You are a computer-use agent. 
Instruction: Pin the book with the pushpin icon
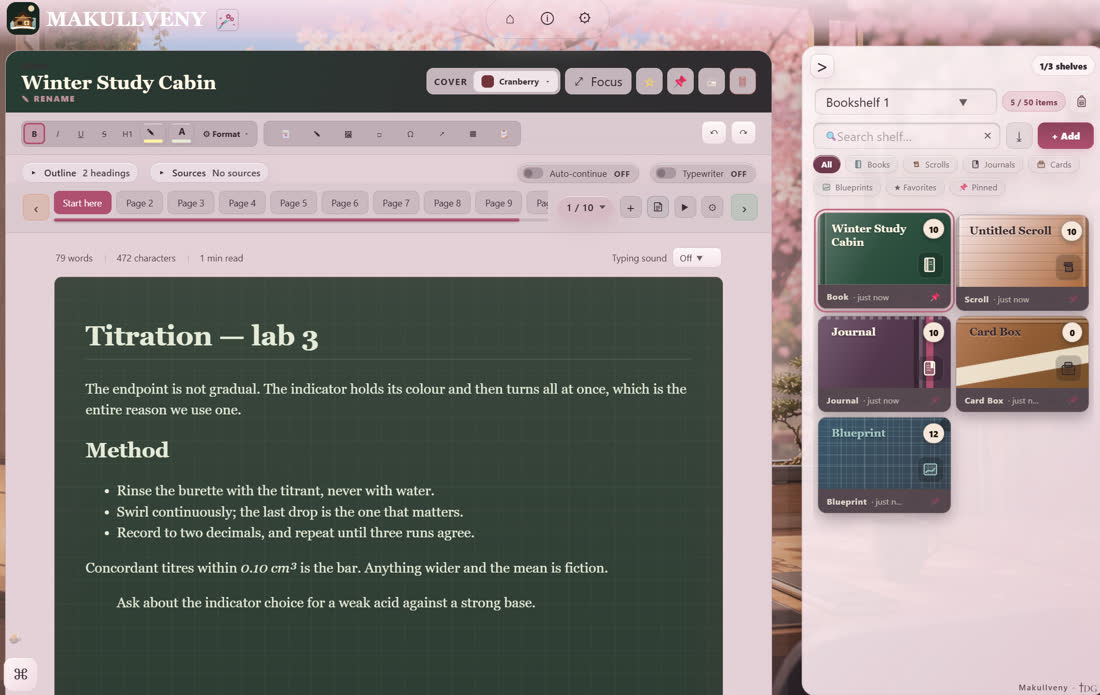pos(680,82)
